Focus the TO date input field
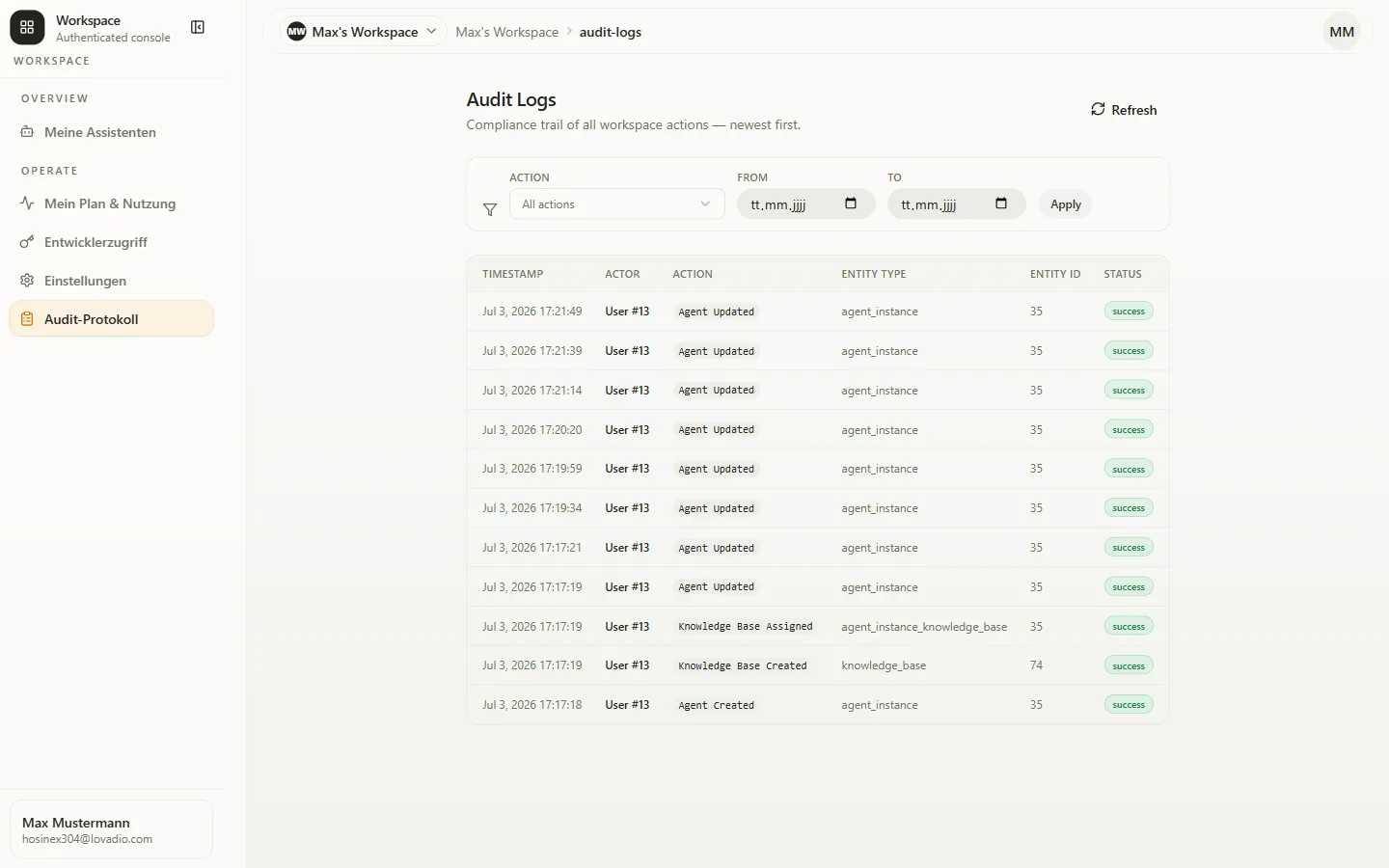Viewport: 1389px width, 868px height. click(956, 203)
